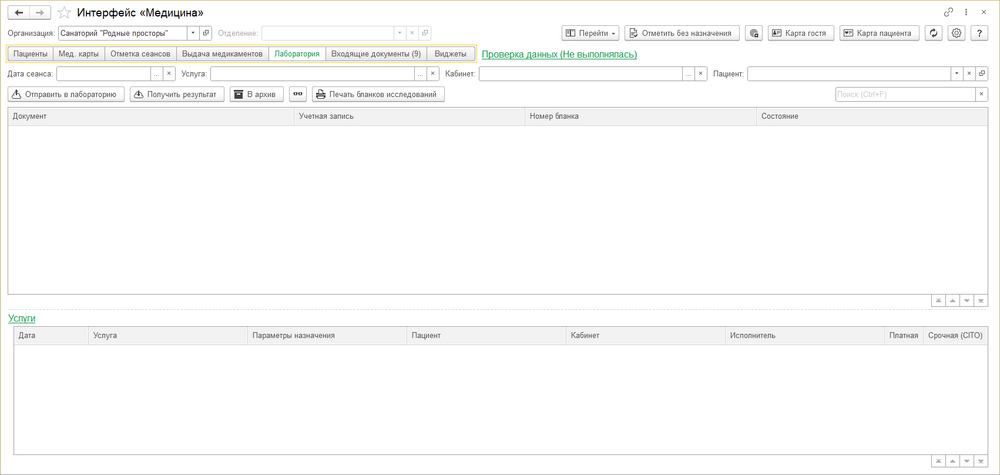Clear the Услуга field with its X

(433, 74)
